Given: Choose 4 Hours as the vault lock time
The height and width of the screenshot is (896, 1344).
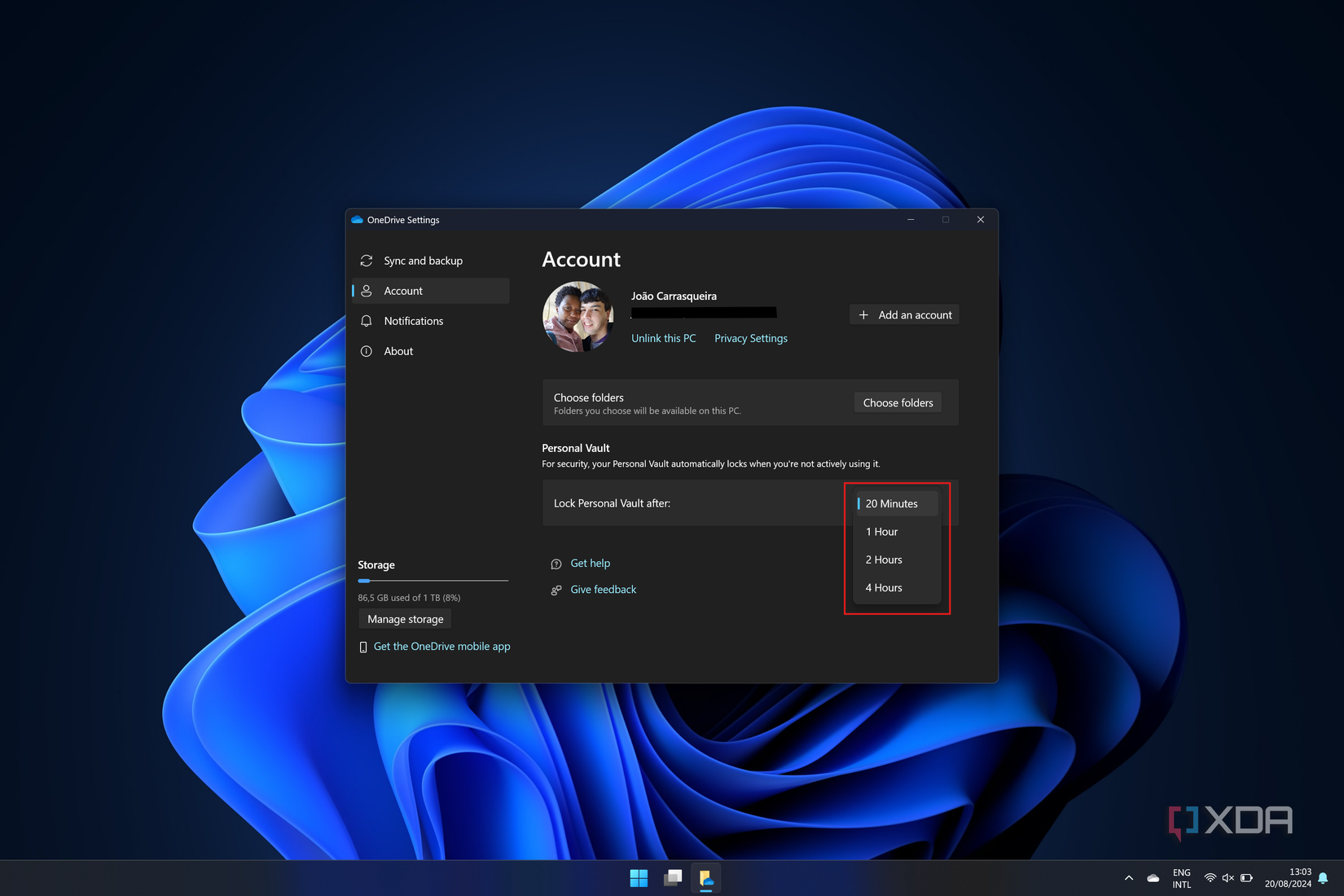Looking at the screenshot, I should (883, 587).
